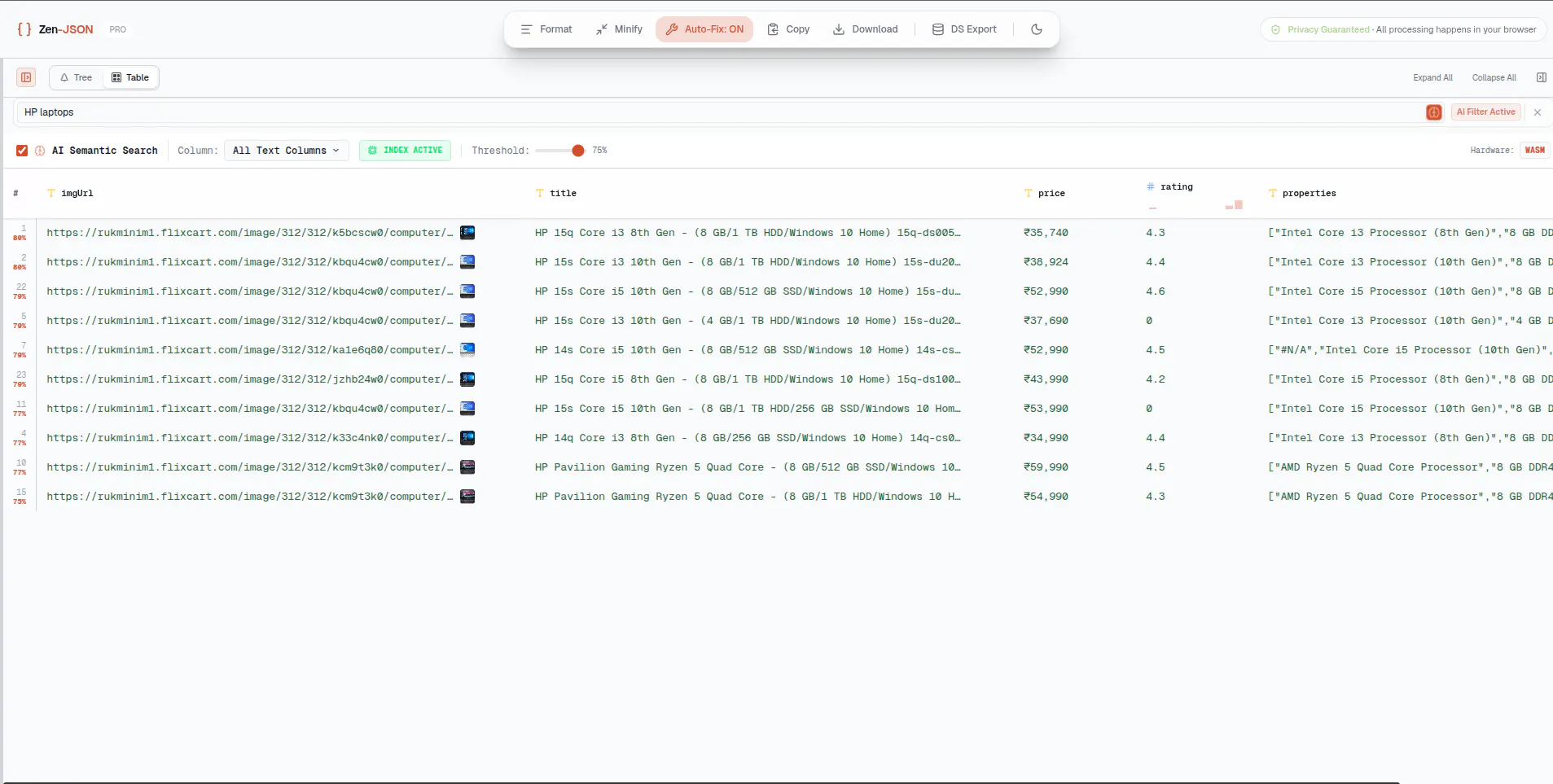The width and height of the screenshot is (1553, 784).
Task: Click Collapse All
Action: (x=1494, y=78)
